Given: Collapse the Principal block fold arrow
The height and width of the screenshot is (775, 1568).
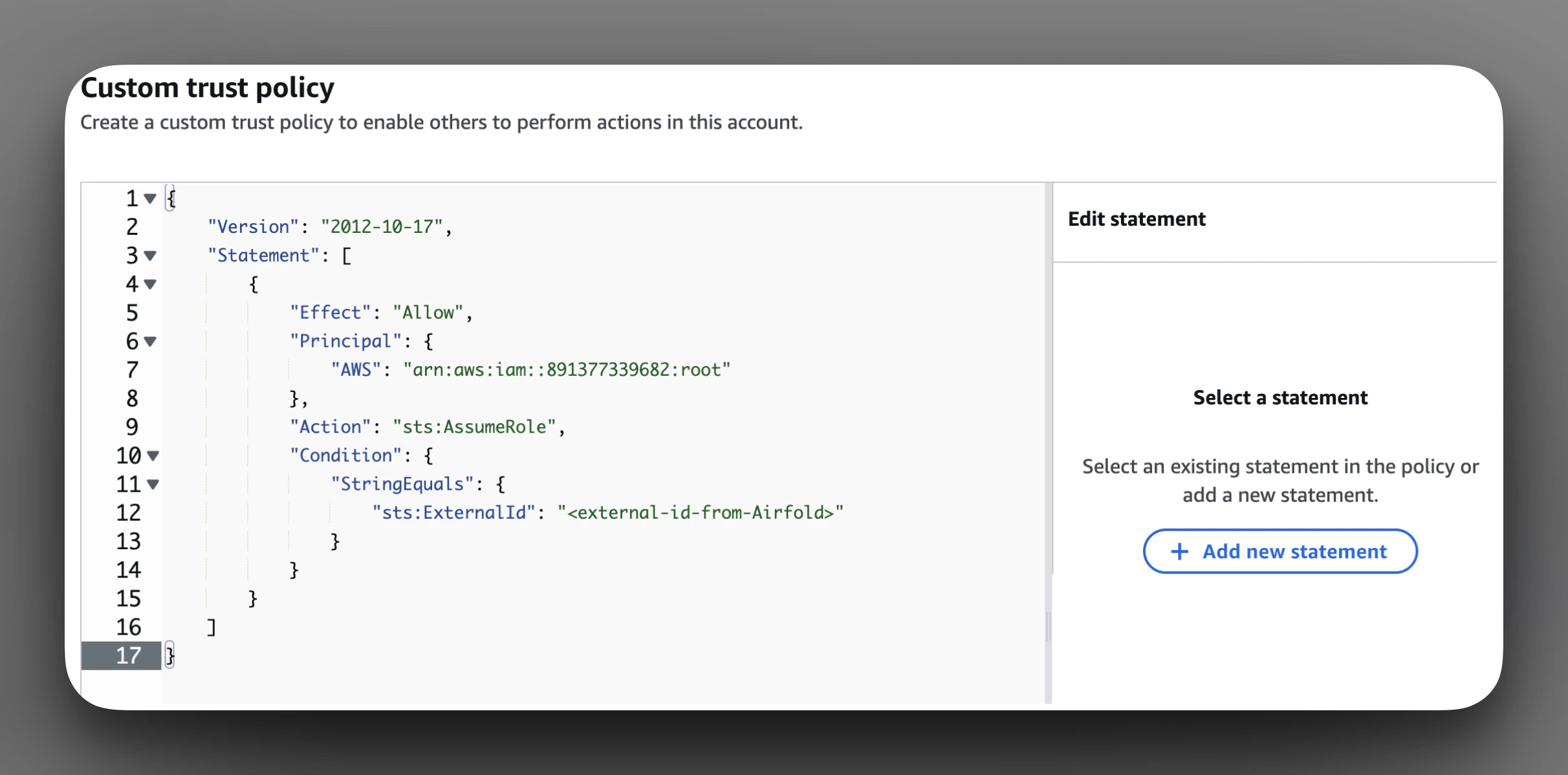Looking at the screenshot, I should (x=150, y=341).
